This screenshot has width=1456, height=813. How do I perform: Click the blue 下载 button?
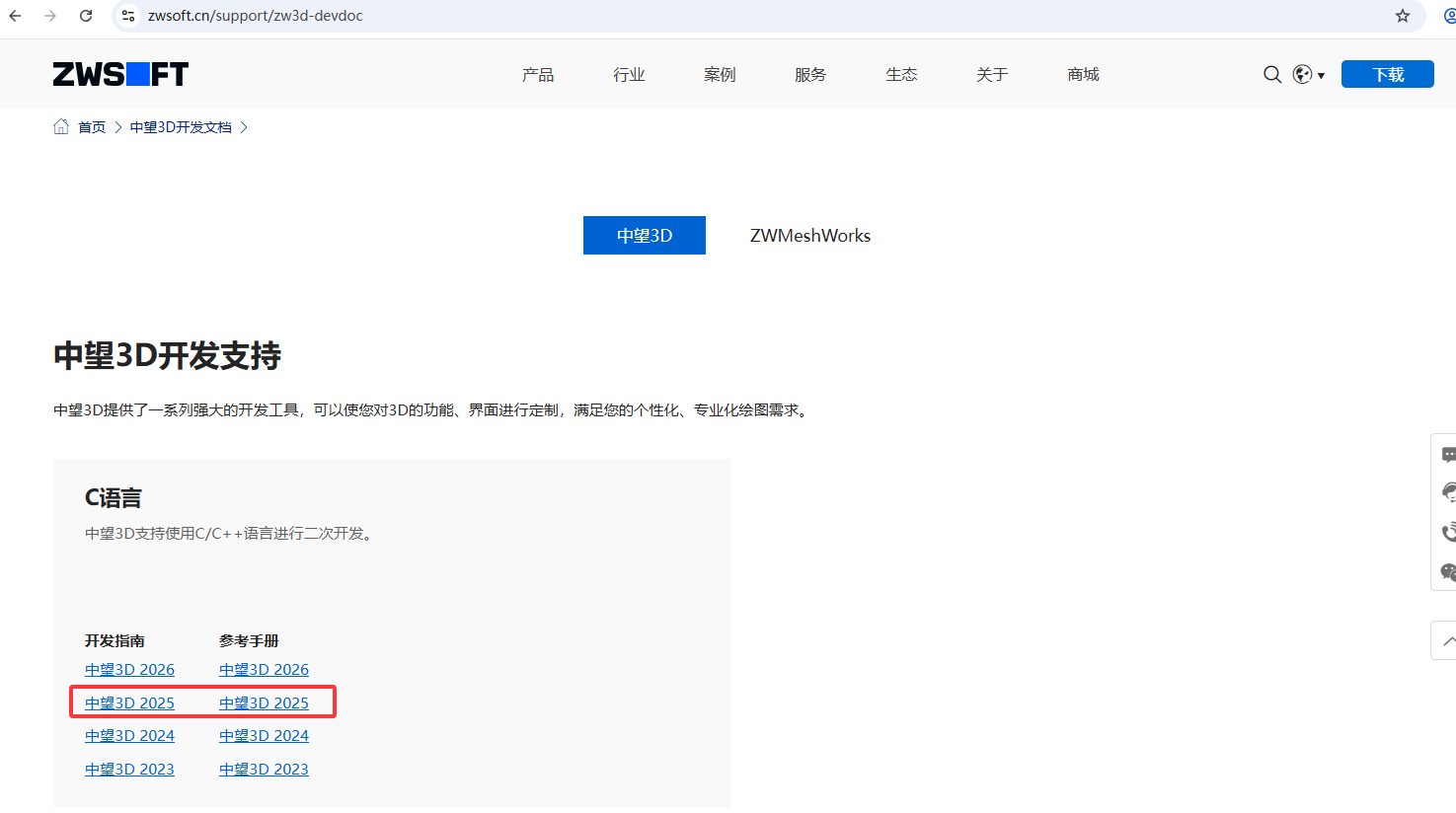tap(1387, 74)
